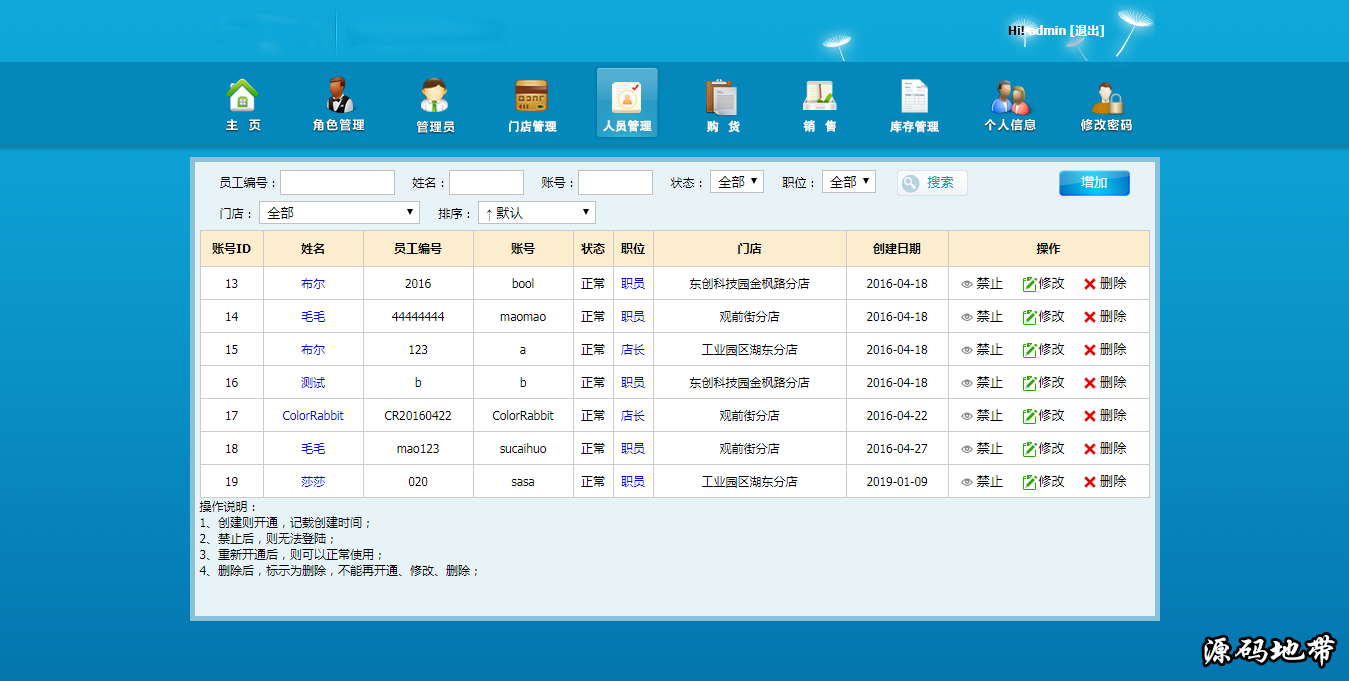Open name link 莎莎 in row 19
This screenshot has height=681, width=1349.
(x=313, y=482)
